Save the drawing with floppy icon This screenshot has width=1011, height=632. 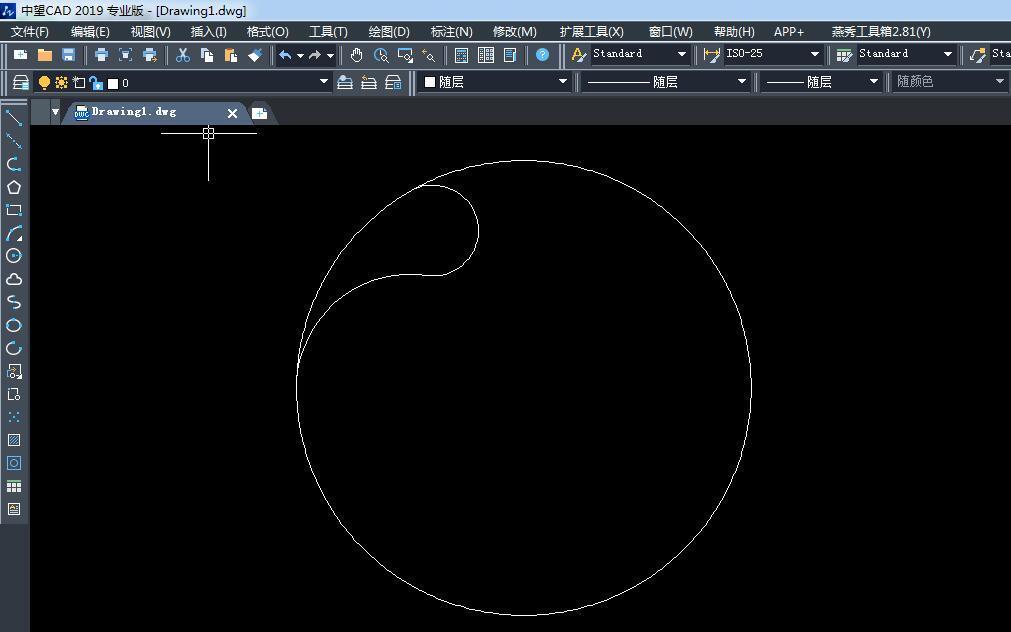click(x=68, y=55)
